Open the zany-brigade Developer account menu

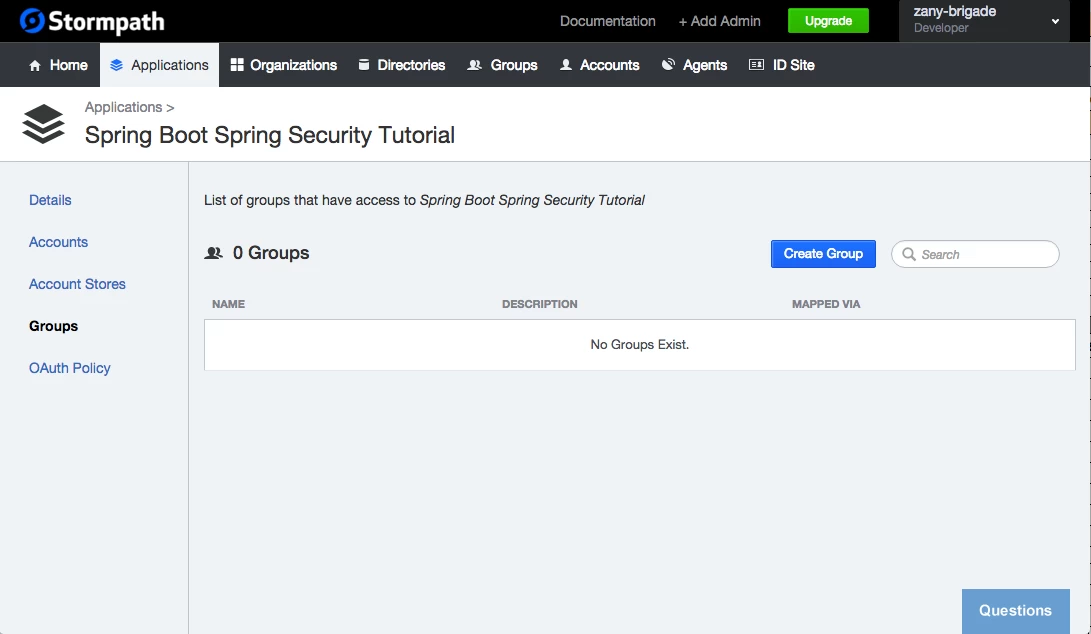point(984,21)
